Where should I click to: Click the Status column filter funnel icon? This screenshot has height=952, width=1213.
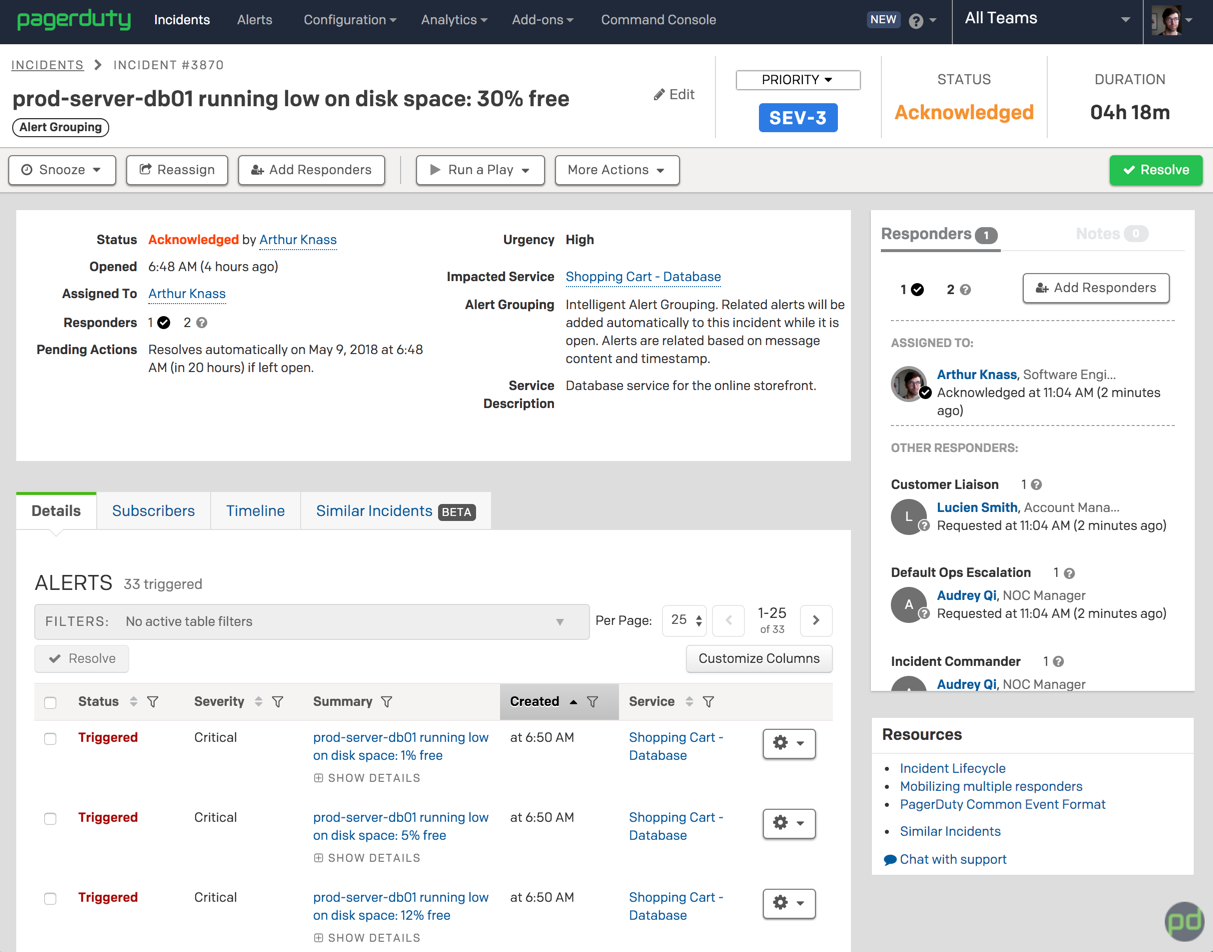(x=153, y=702)
